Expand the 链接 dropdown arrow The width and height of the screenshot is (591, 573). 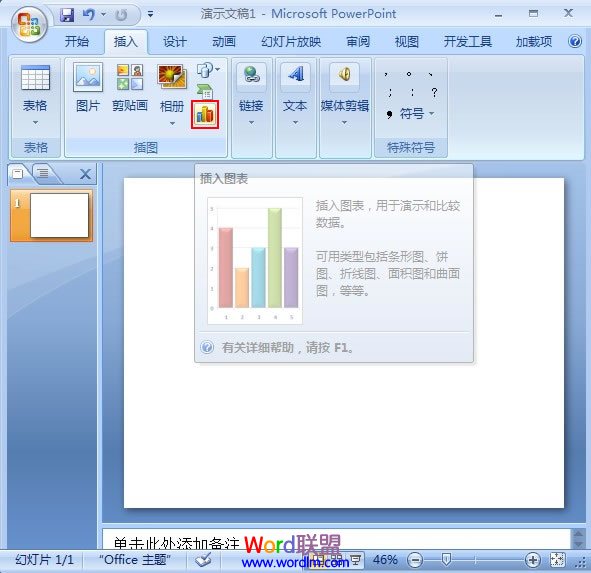[x=251, y=122]
